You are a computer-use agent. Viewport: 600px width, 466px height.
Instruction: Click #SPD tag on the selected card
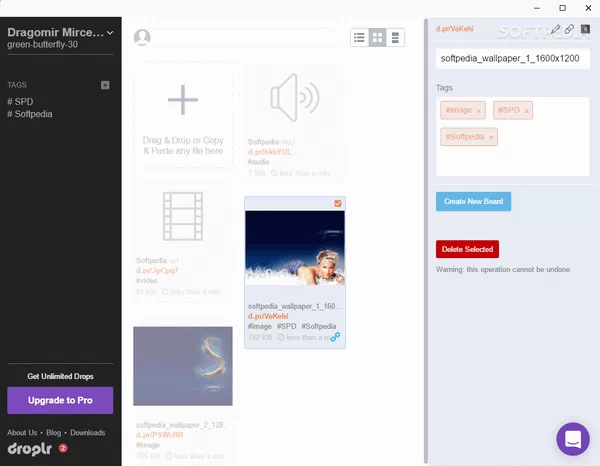[x=287, y=326]
